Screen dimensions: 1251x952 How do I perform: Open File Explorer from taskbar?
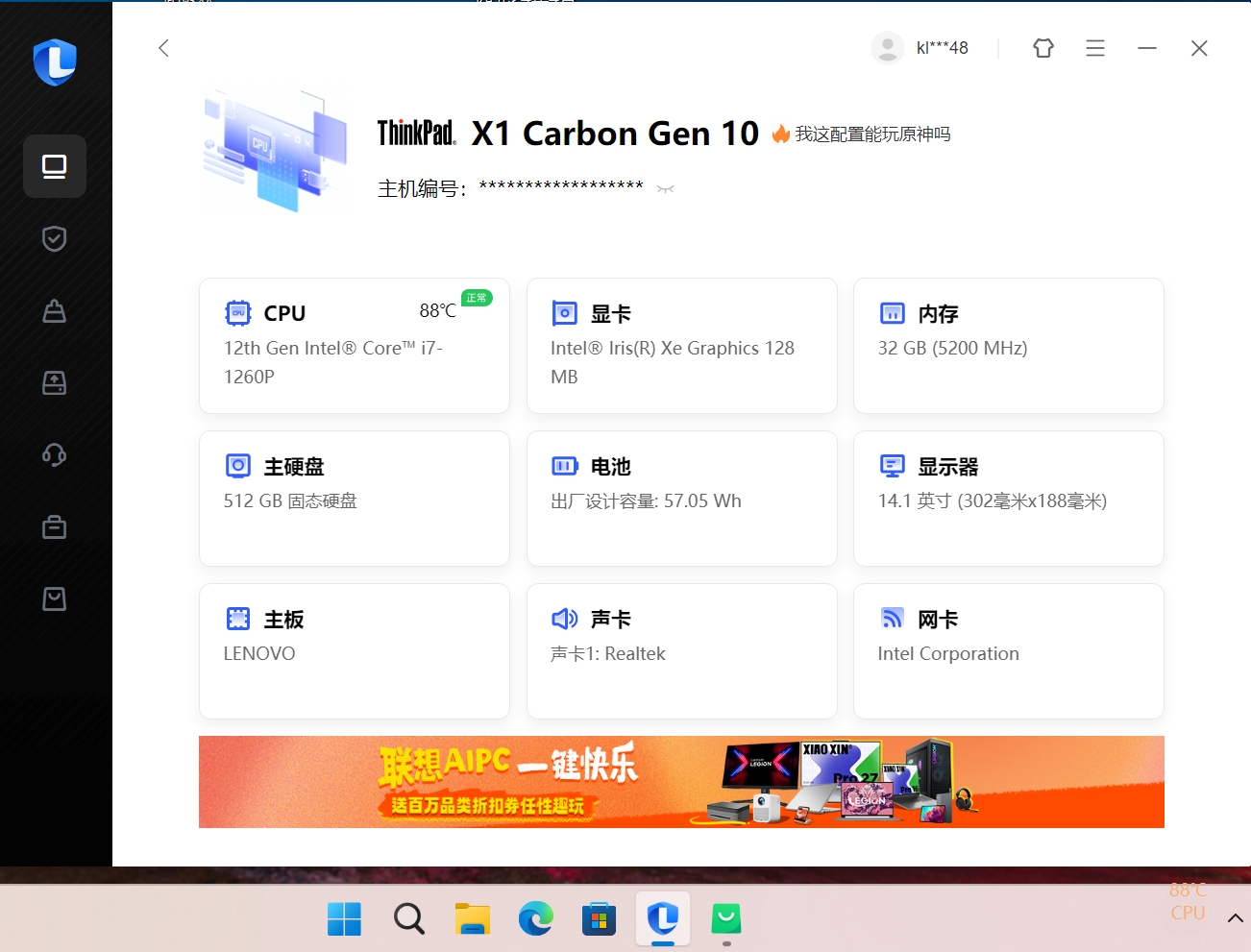click(472, 919)
